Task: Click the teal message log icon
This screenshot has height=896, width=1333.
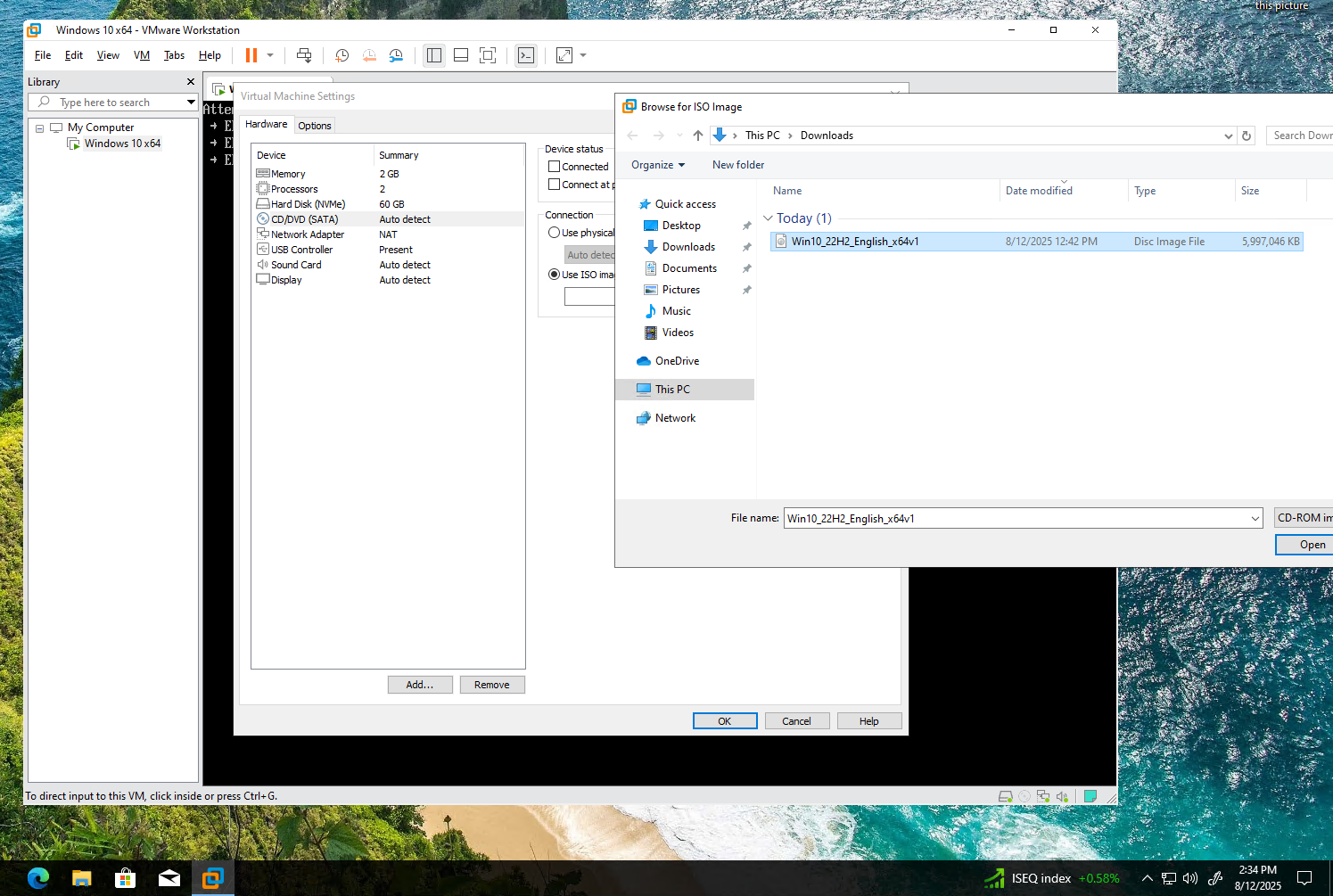Action: click(x=1090, y=796)
